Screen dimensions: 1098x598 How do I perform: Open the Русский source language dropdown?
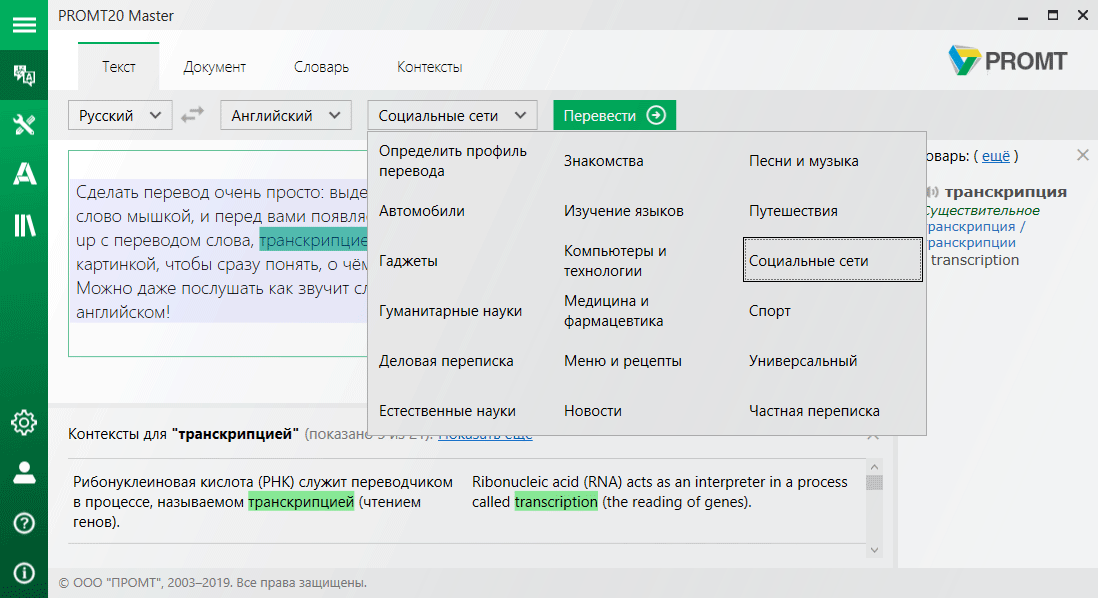click(120, 116)
